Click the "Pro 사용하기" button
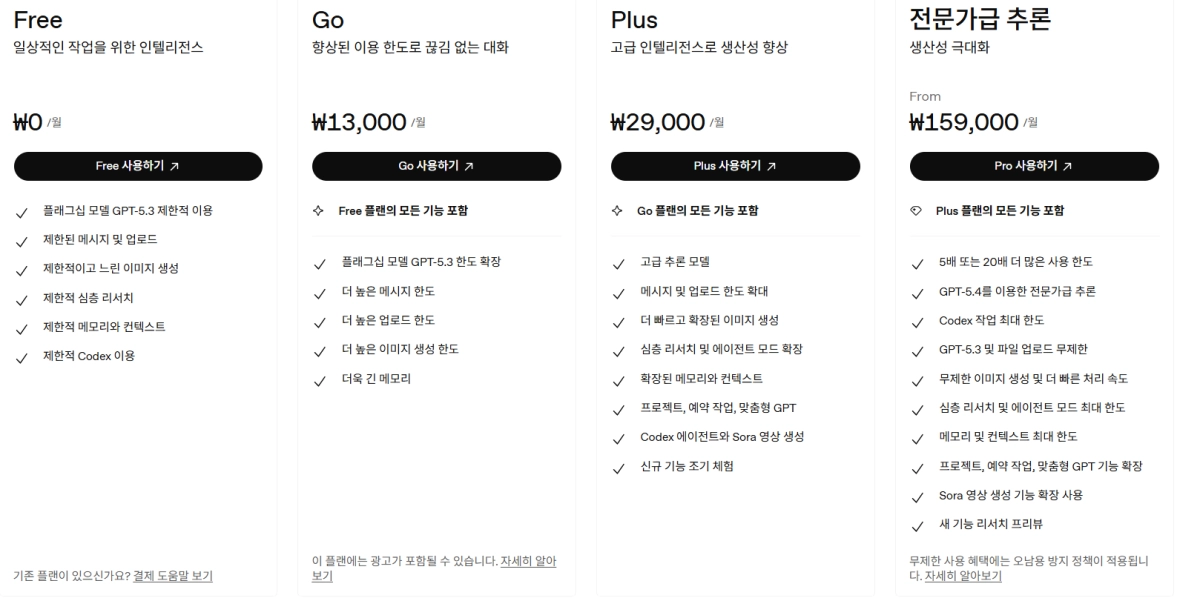This screenshot has height=598, width=1200. tap(1032, 165)
